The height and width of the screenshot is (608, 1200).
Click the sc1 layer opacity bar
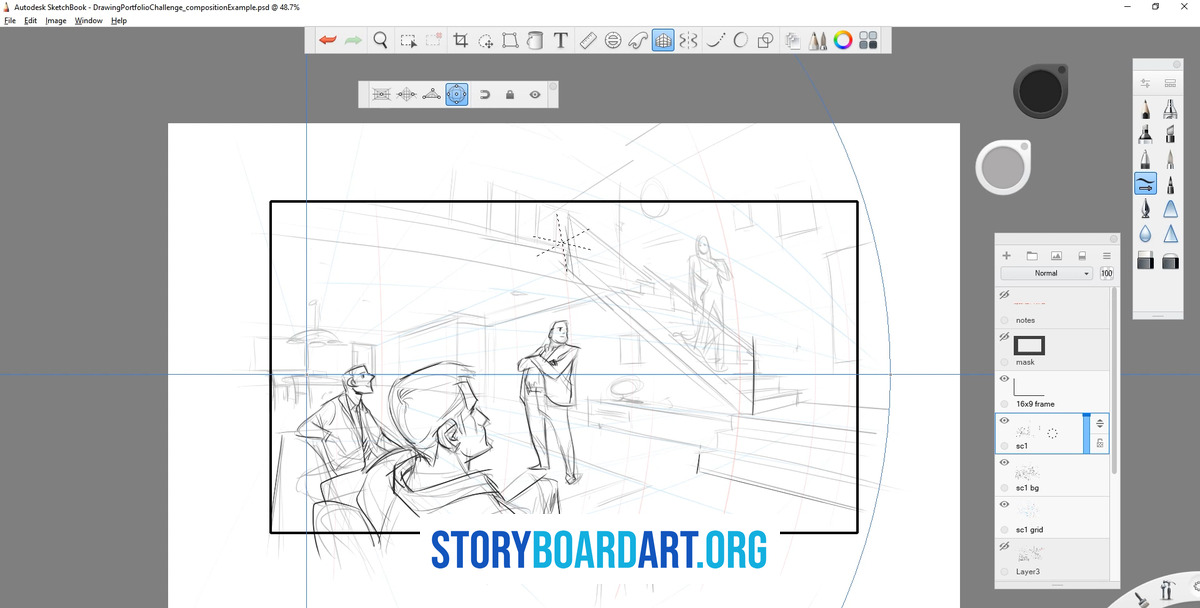click(1087, 433)
